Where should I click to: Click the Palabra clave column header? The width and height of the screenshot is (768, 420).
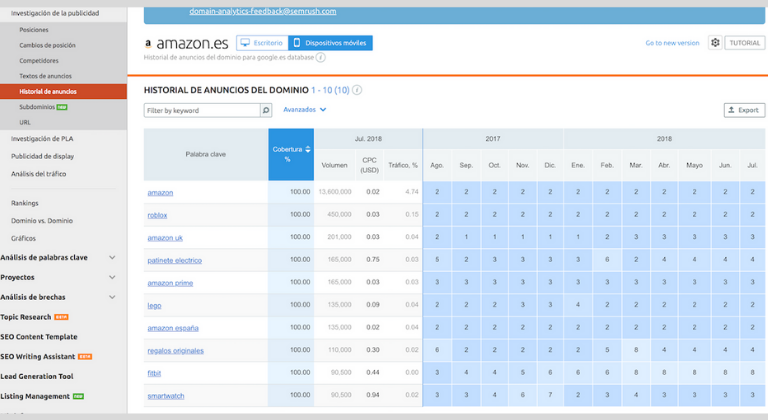click(206, 154)
